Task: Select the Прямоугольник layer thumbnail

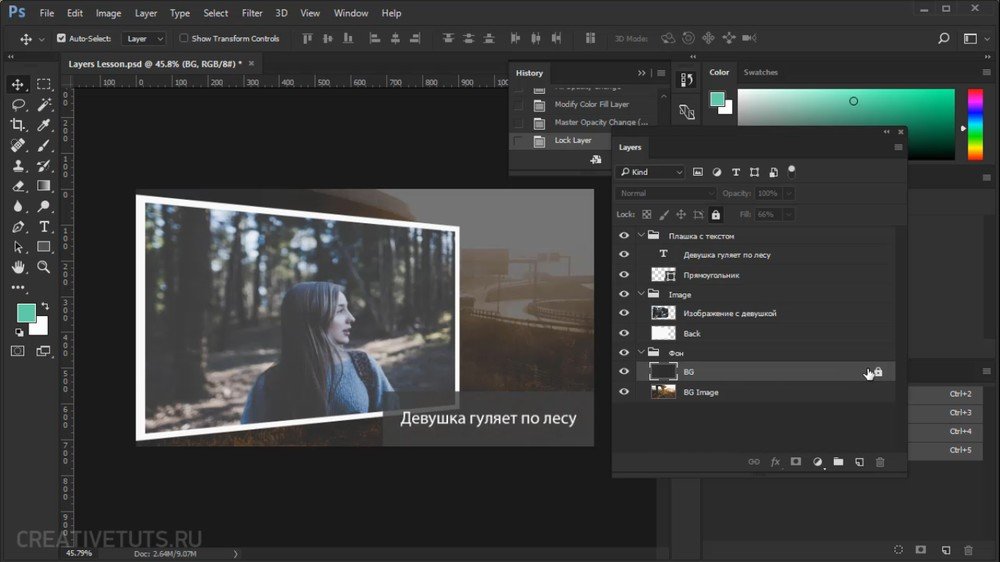Action: pyautogui.click(x=663, y=274)
